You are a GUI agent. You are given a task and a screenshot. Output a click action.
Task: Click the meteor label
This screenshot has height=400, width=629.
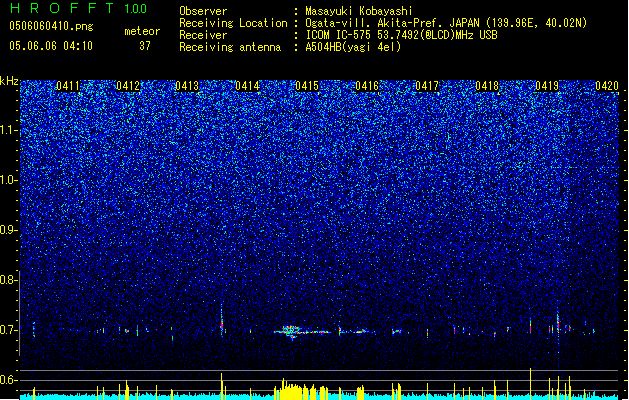(x=142, y=31)
